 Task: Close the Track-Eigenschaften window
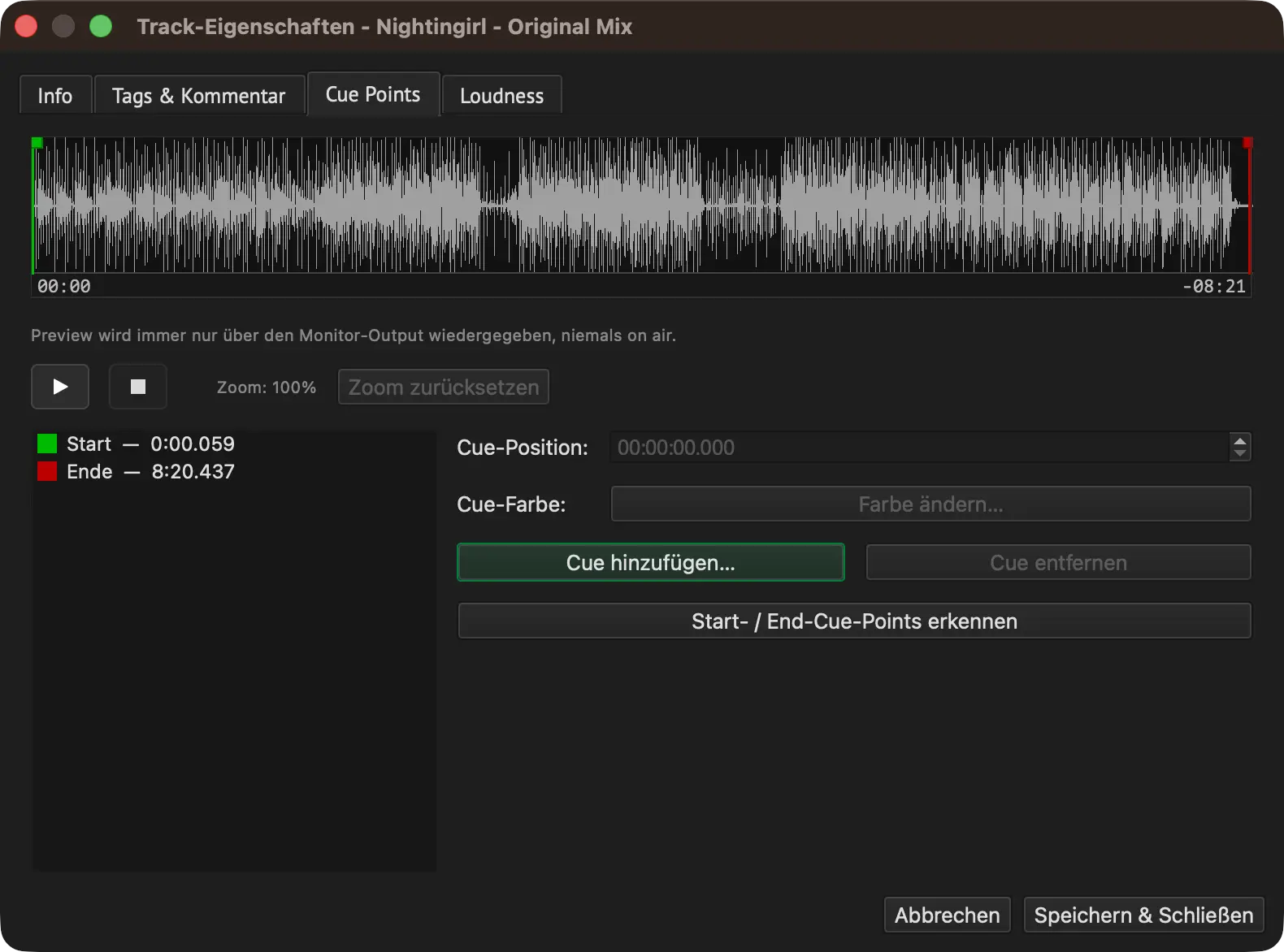point(26,26)
